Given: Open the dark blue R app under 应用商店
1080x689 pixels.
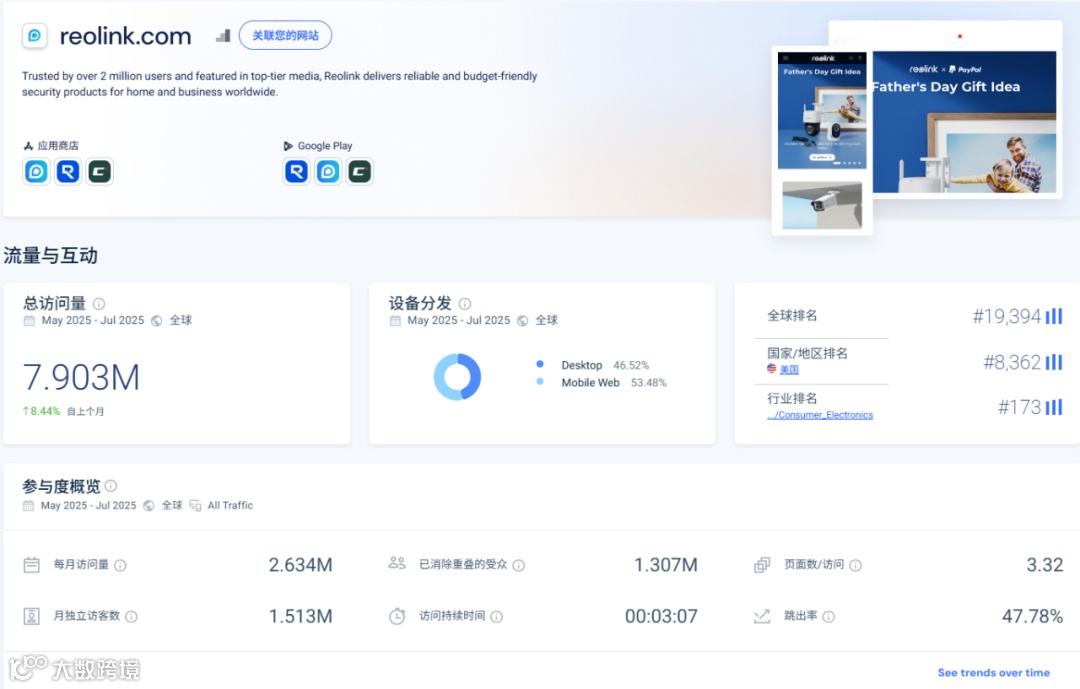Looking at the screenshot, I should coord(68,171).
